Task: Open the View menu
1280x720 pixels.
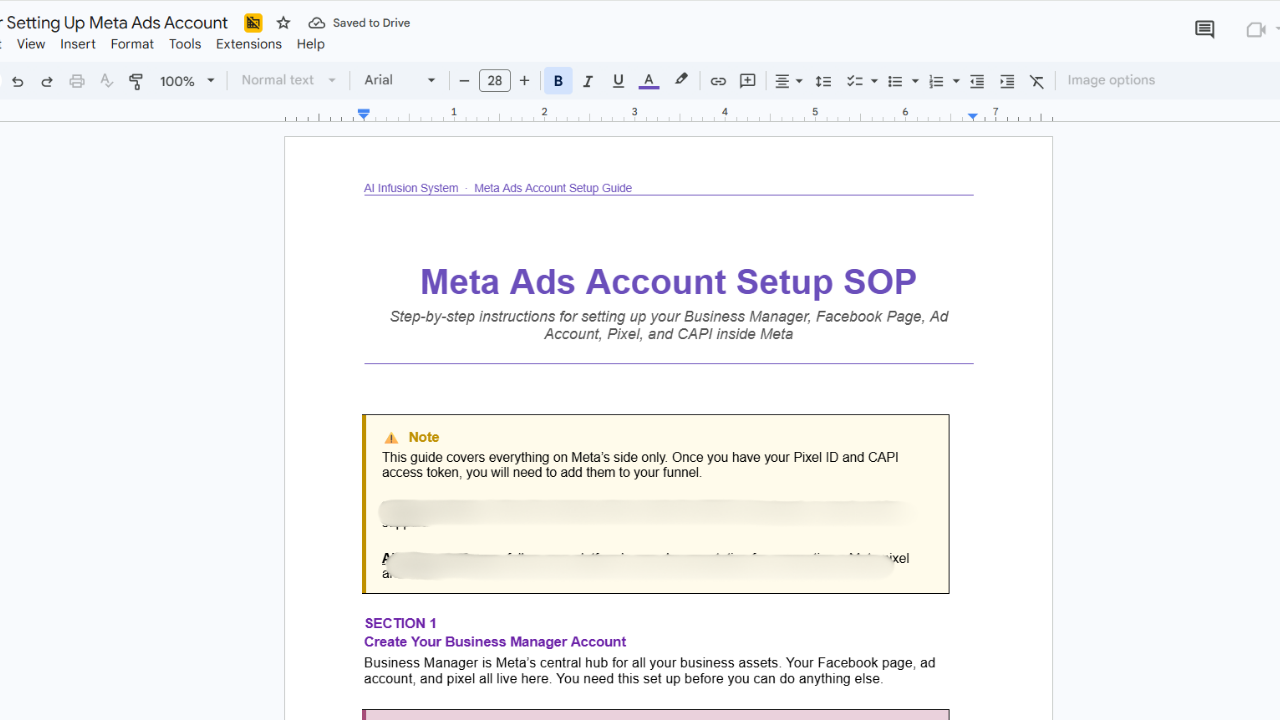Action: tap(31, 44)
